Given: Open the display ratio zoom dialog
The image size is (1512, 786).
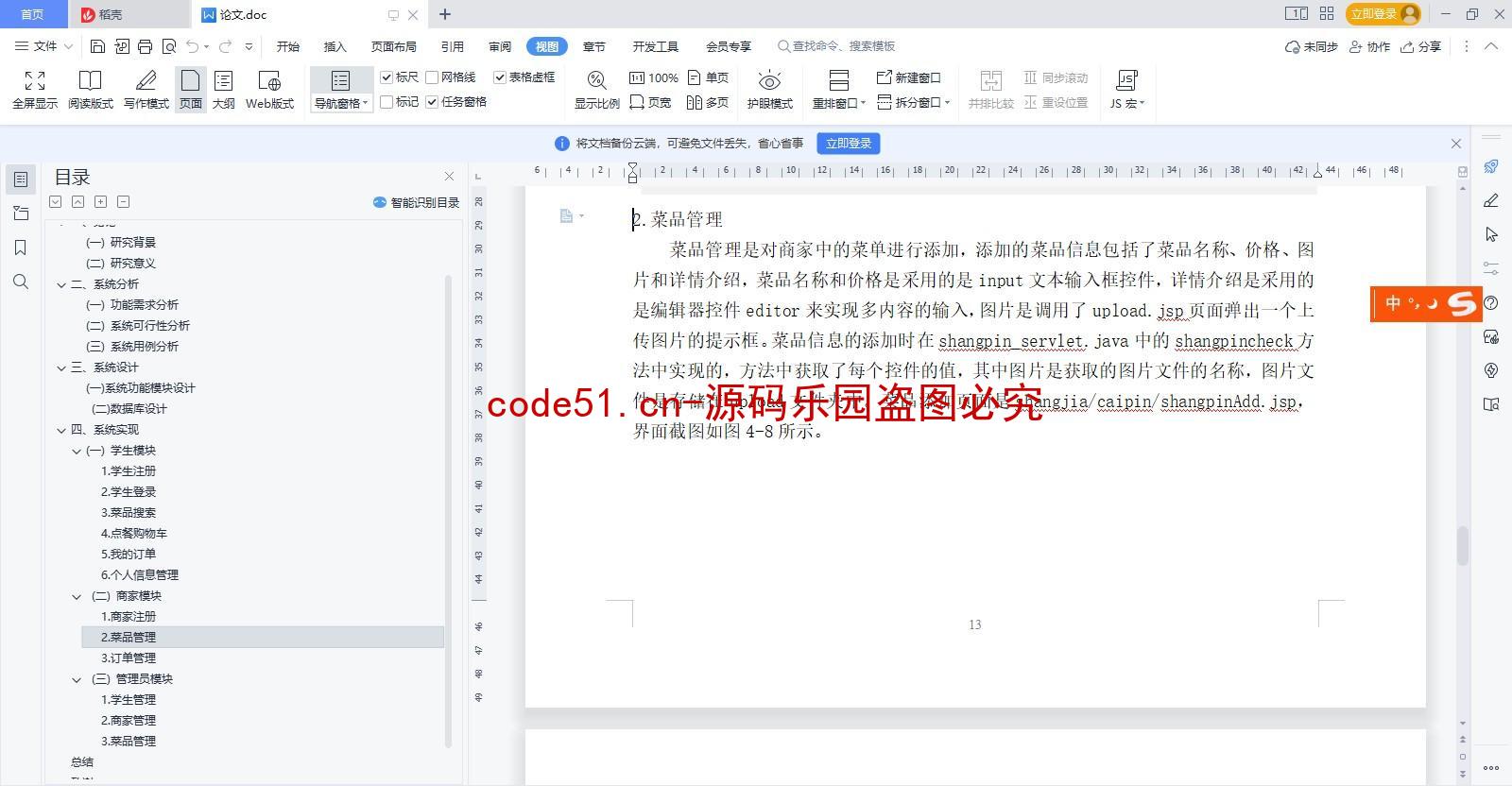Looking at the screenshot, I should tap(597, 90).
